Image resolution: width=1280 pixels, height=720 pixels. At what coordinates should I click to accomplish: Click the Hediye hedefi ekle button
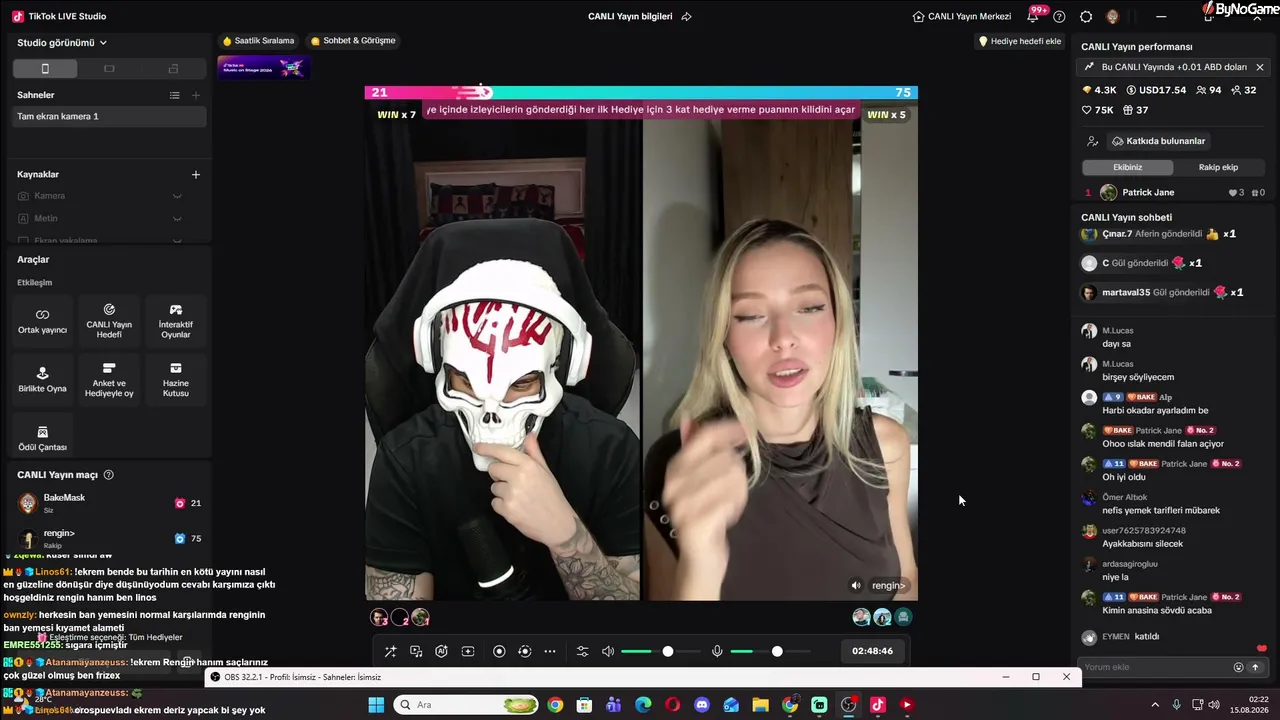(1019, 41)
